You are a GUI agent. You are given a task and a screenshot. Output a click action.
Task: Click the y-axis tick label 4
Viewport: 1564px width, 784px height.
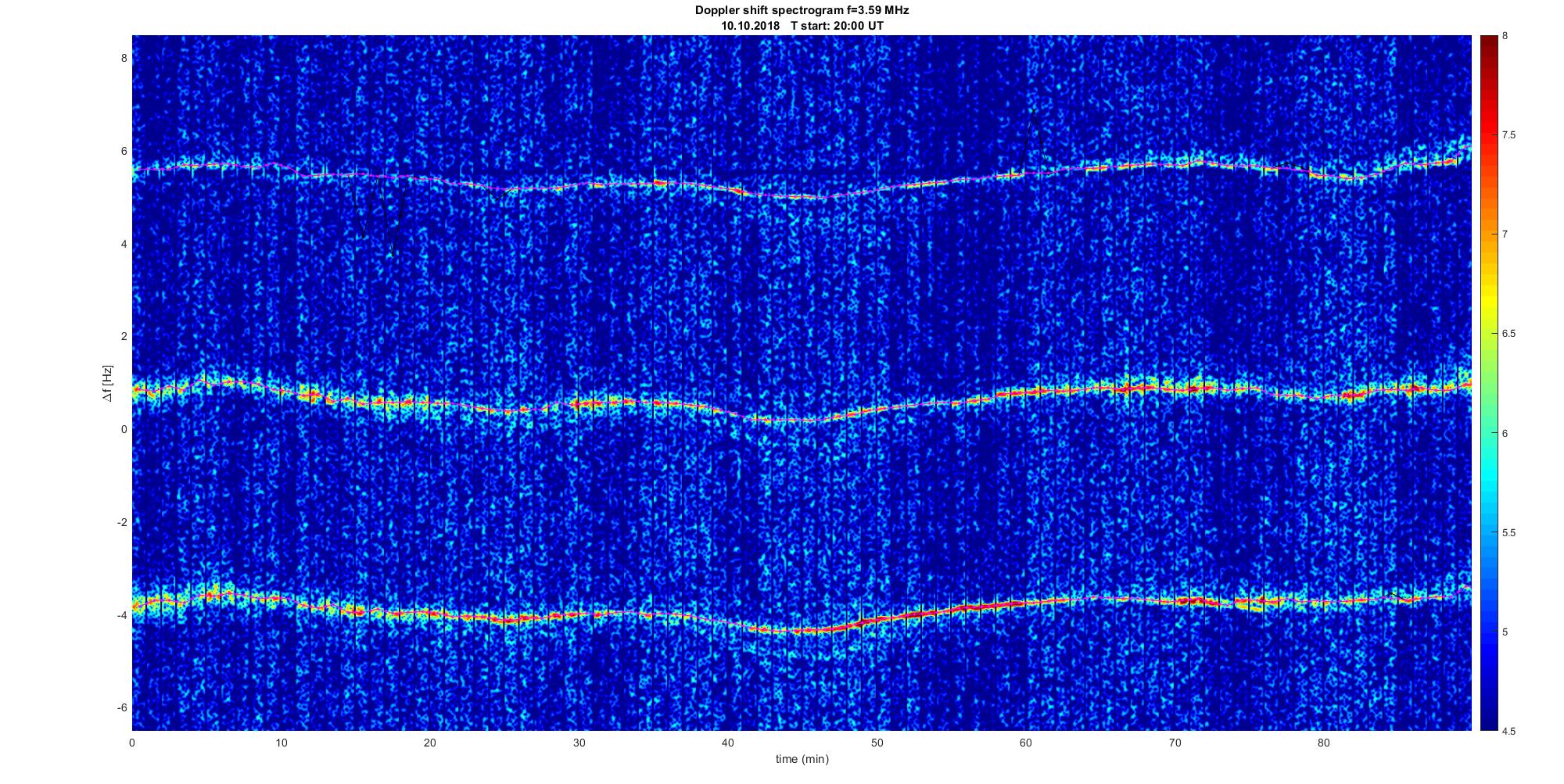pyautogui.click(x=124, y=244)
